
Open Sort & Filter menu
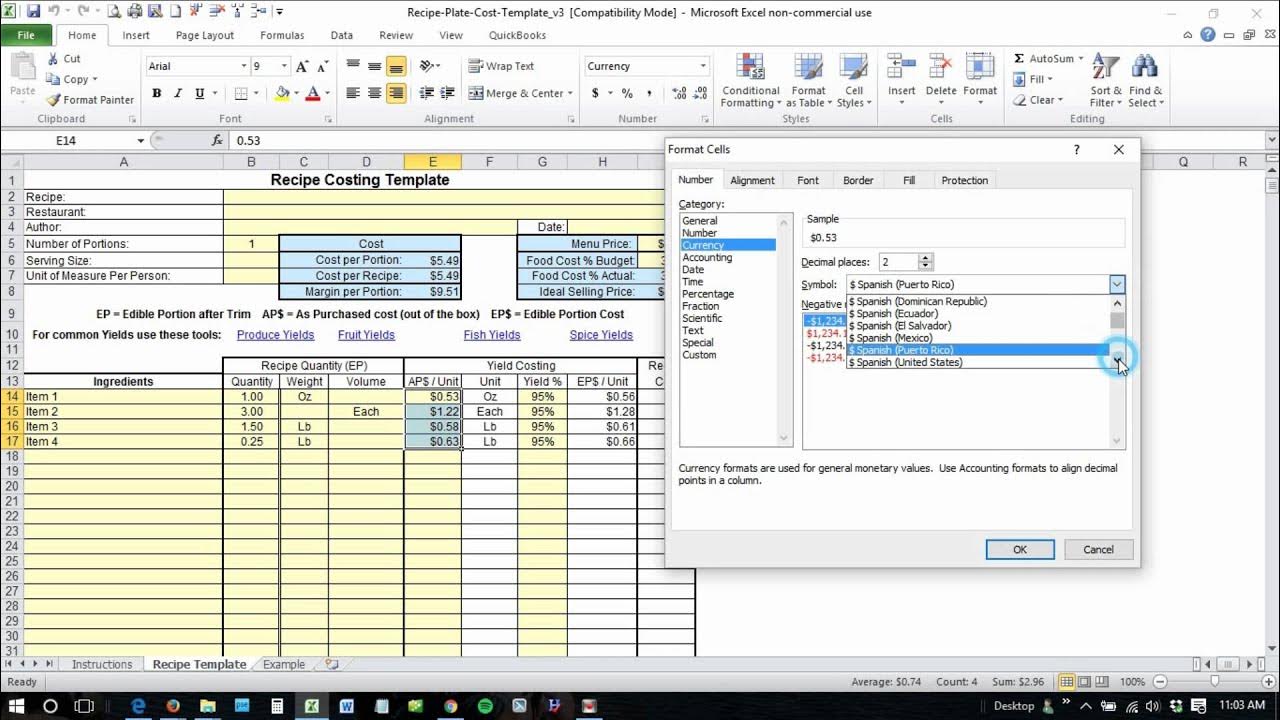point(1105,80)
